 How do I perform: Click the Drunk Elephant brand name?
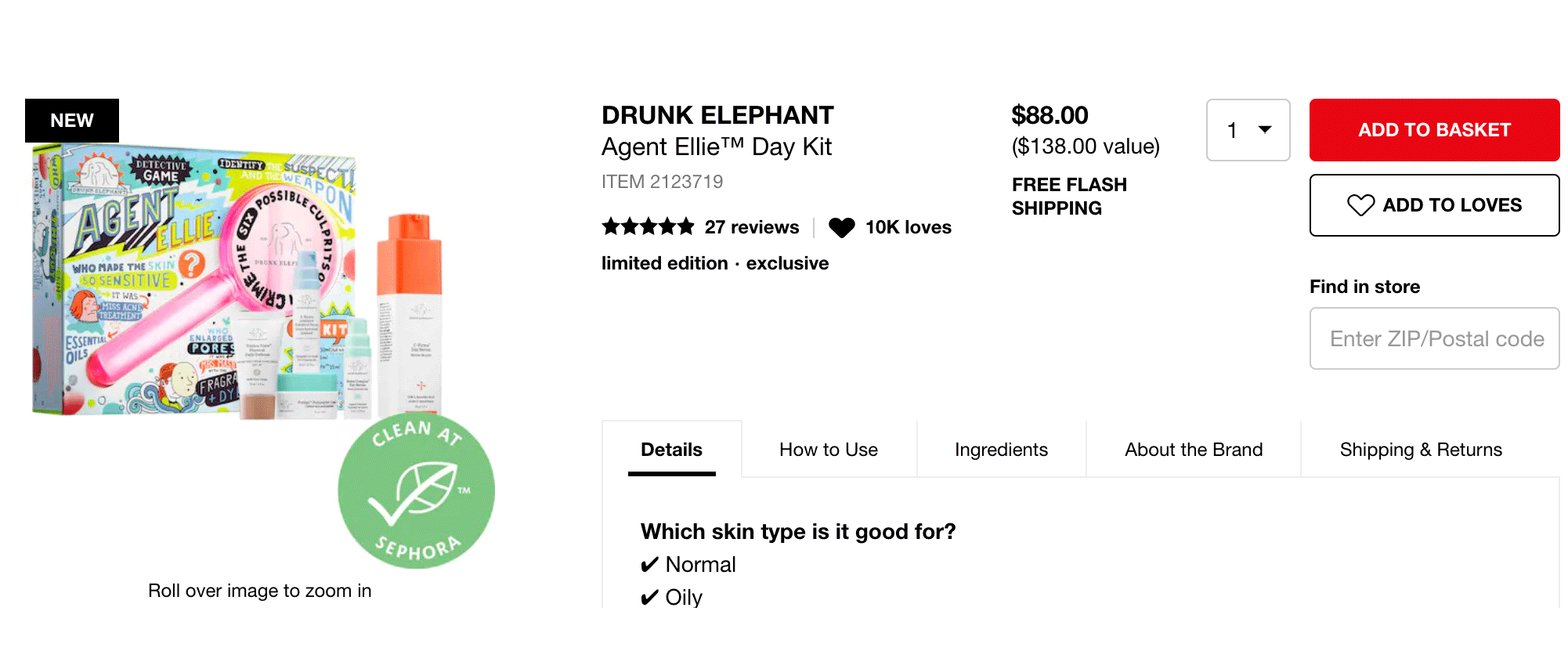click(717, 115)
